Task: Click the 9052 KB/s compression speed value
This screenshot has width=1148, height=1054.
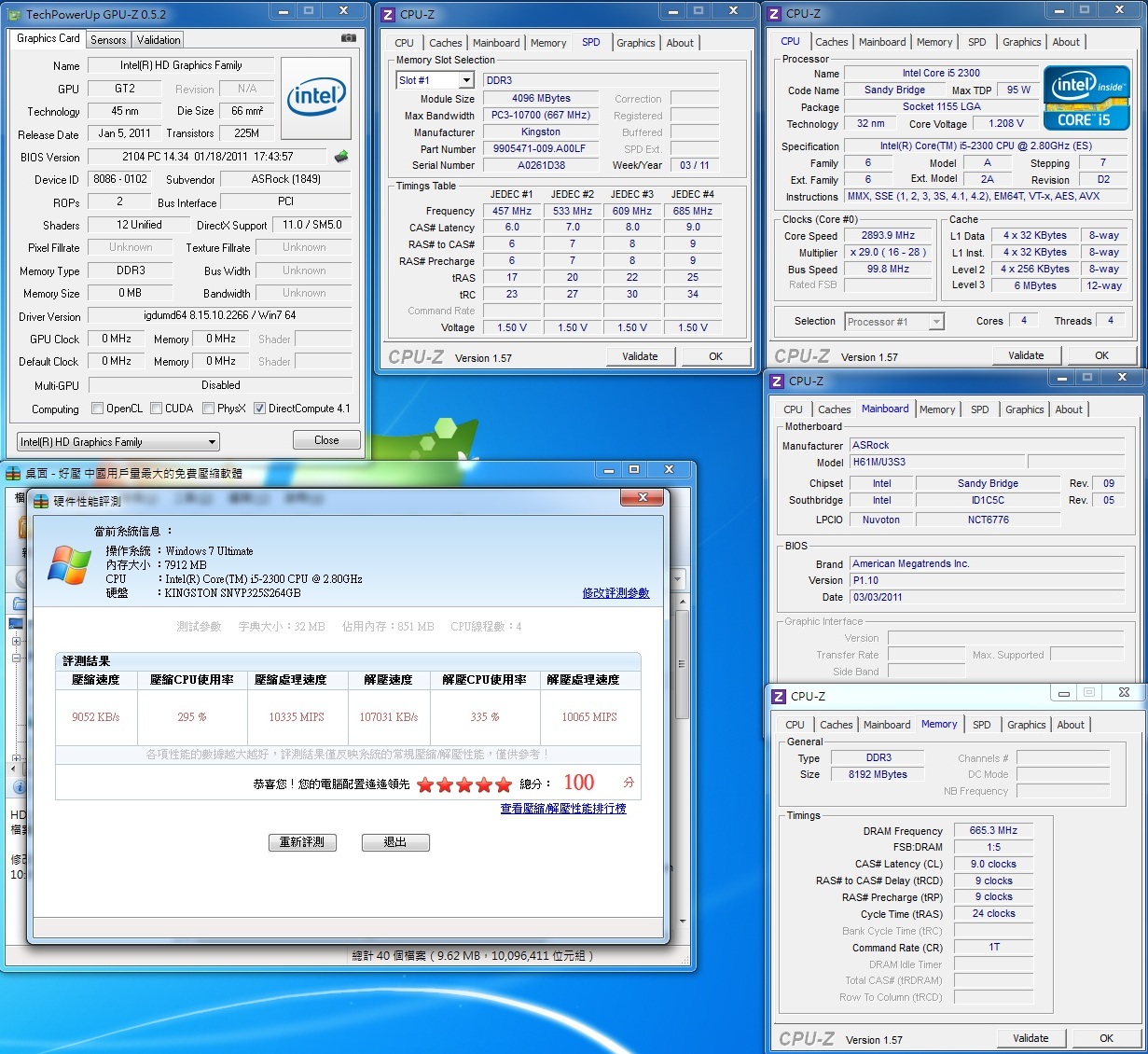Action: [x=96, y=717]
